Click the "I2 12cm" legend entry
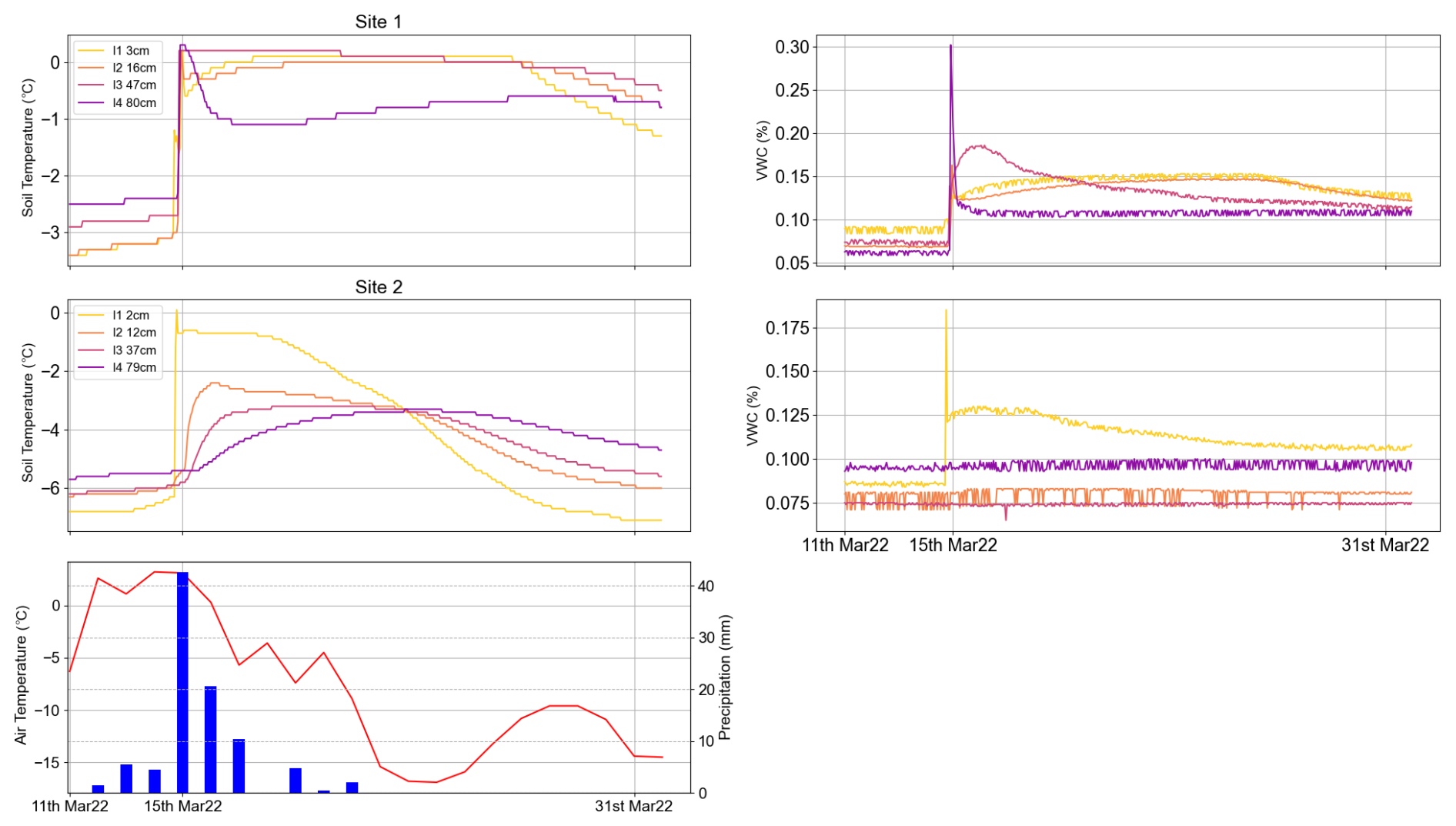The height and width of the screenshot is (826, 1456). [x=134, y=333]
